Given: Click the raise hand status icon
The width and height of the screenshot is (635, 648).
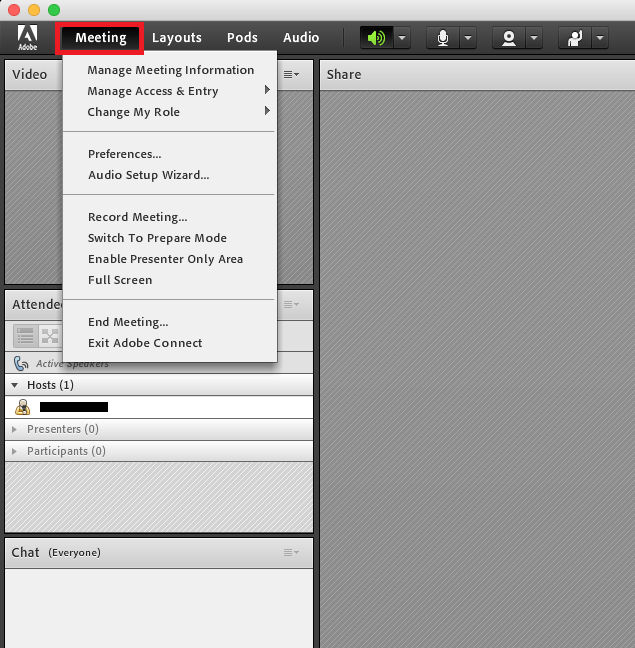Looking at the screenshot, I should pos(575,38).
